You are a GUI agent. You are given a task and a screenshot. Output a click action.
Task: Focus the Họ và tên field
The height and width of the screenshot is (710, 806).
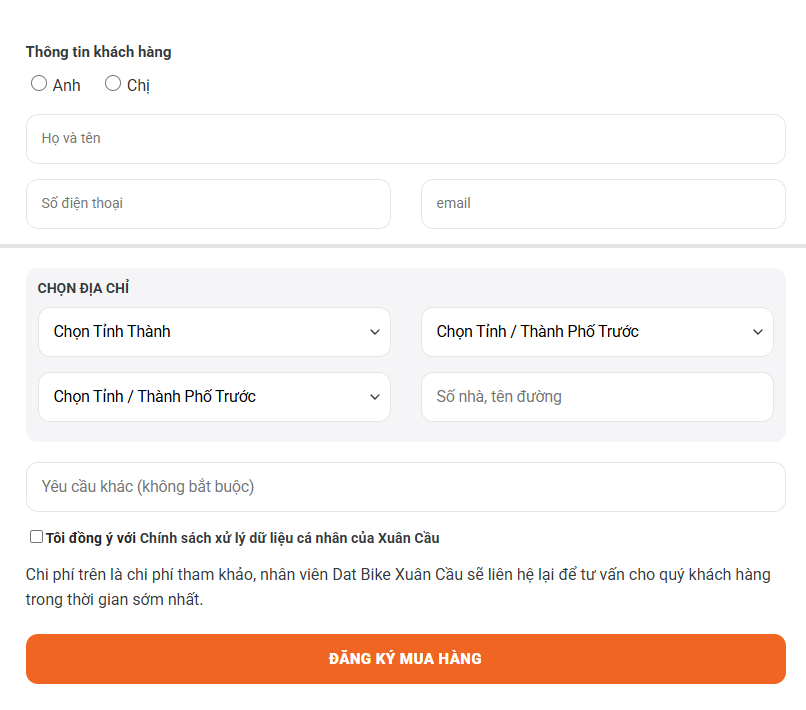click(x=405, y=139)
